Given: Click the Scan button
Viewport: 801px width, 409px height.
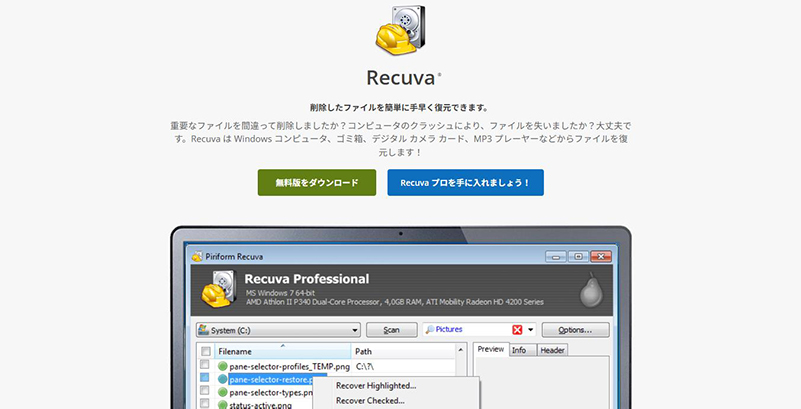Looking at the screenshot, I should (x=391, y=330).
